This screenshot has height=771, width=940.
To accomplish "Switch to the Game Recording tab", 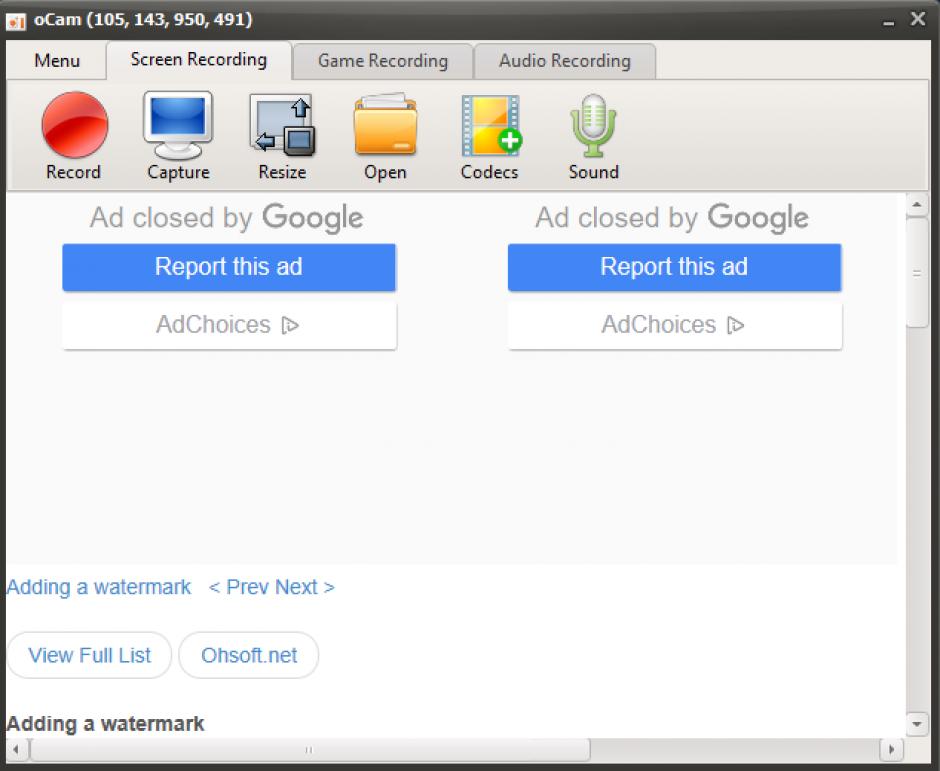I will tap(382, 61).
